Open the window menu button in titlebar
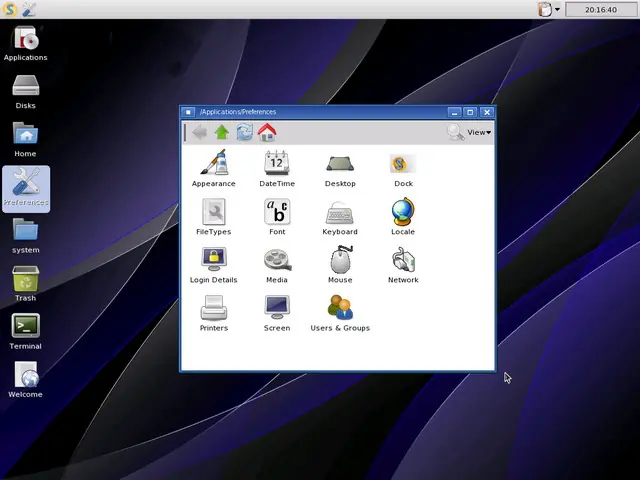Viewport: 640px width, 480px height. (188, 112)
